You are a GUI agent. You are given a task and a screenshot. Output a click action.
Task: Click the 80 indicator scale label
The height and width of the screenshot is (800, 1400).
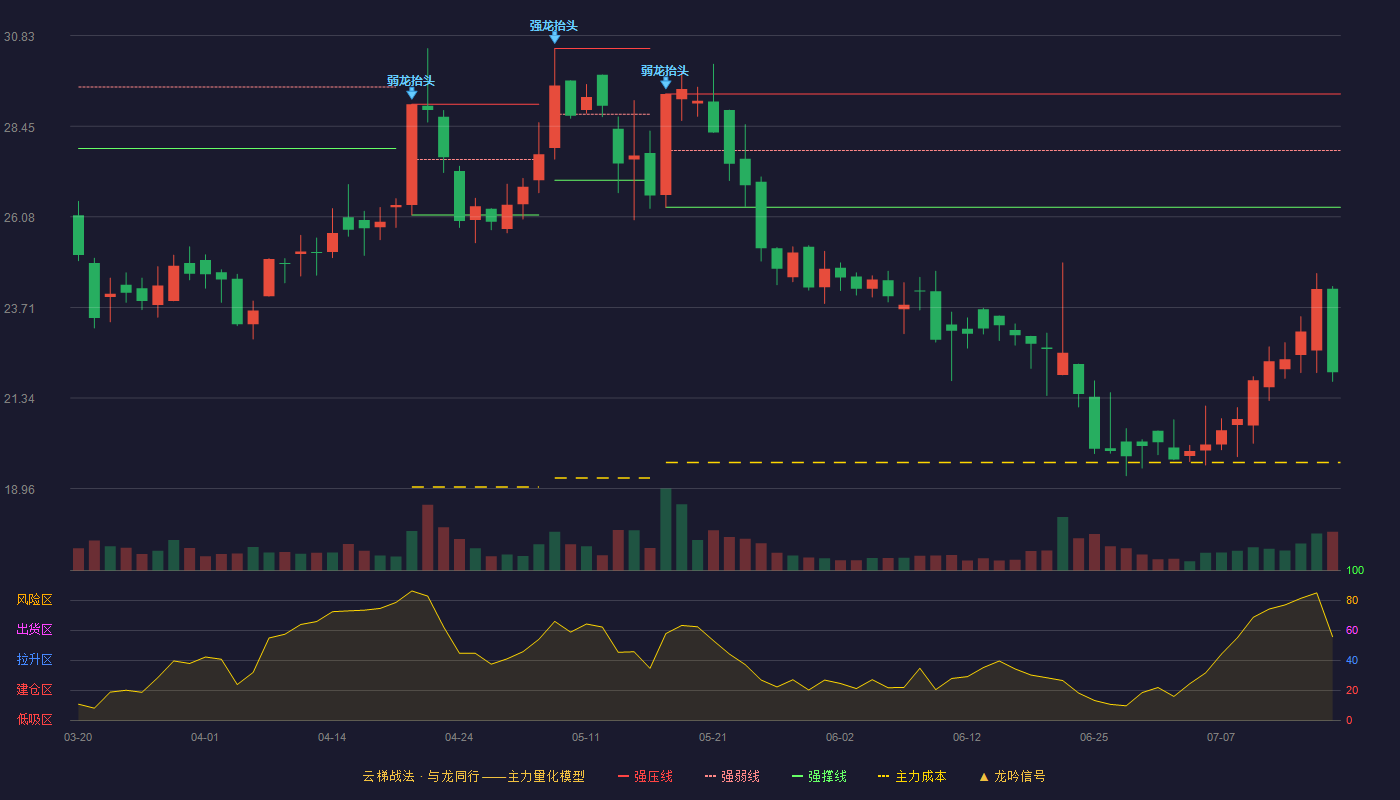(1352, 600)
